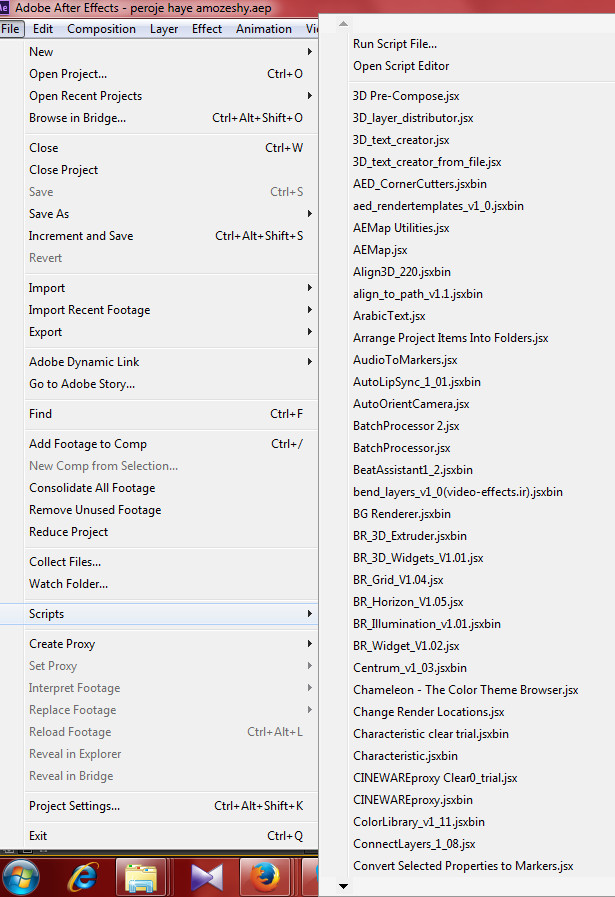The image size is (615, 897).
Task: Choose Consolidate All Footage
Action: (x=170, y=488)
